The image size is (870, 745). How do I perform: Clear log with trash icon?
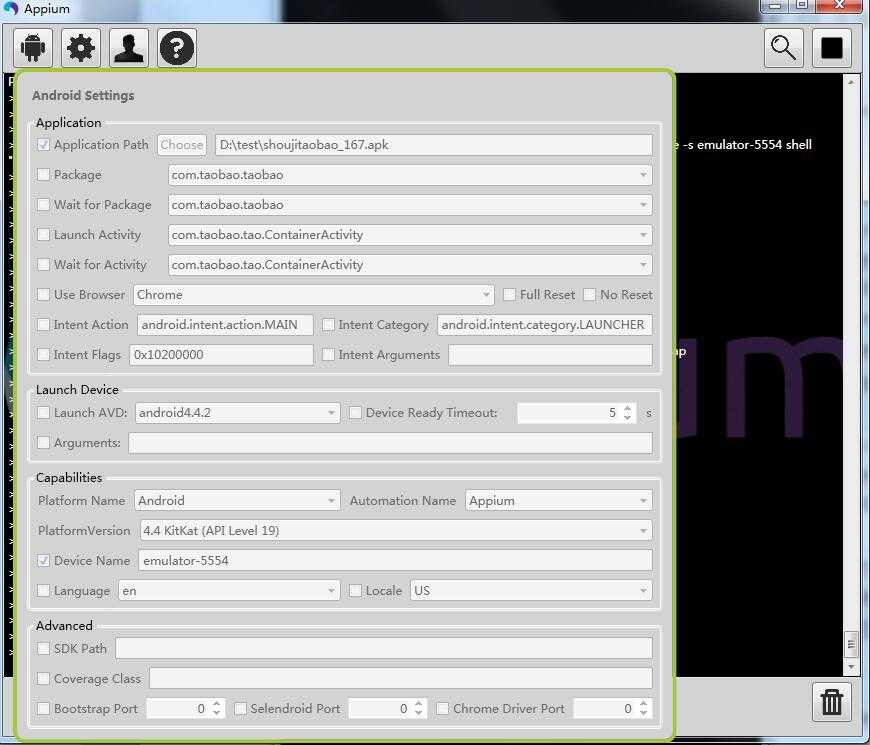click(832, 702)
